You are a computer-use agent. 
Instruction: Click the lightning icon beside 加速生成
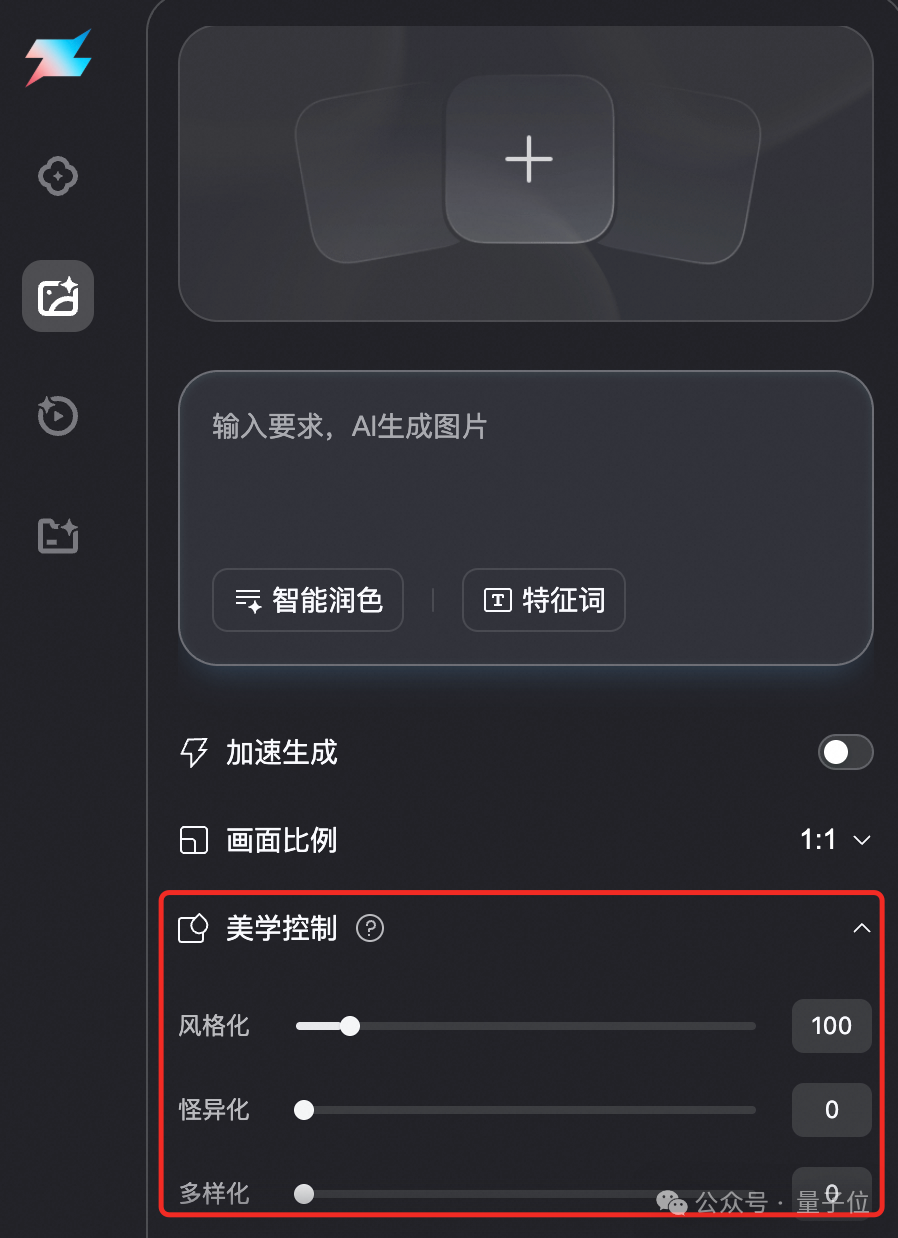[193, 753]
